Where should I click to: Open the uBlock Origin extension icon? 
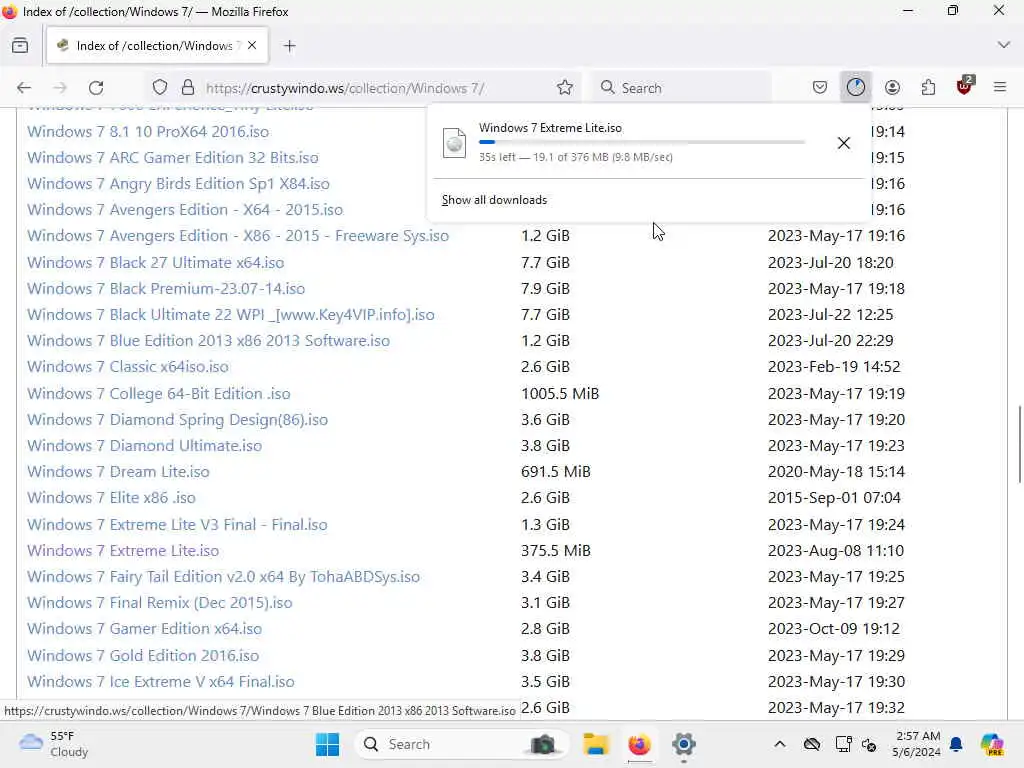(965, 86)
